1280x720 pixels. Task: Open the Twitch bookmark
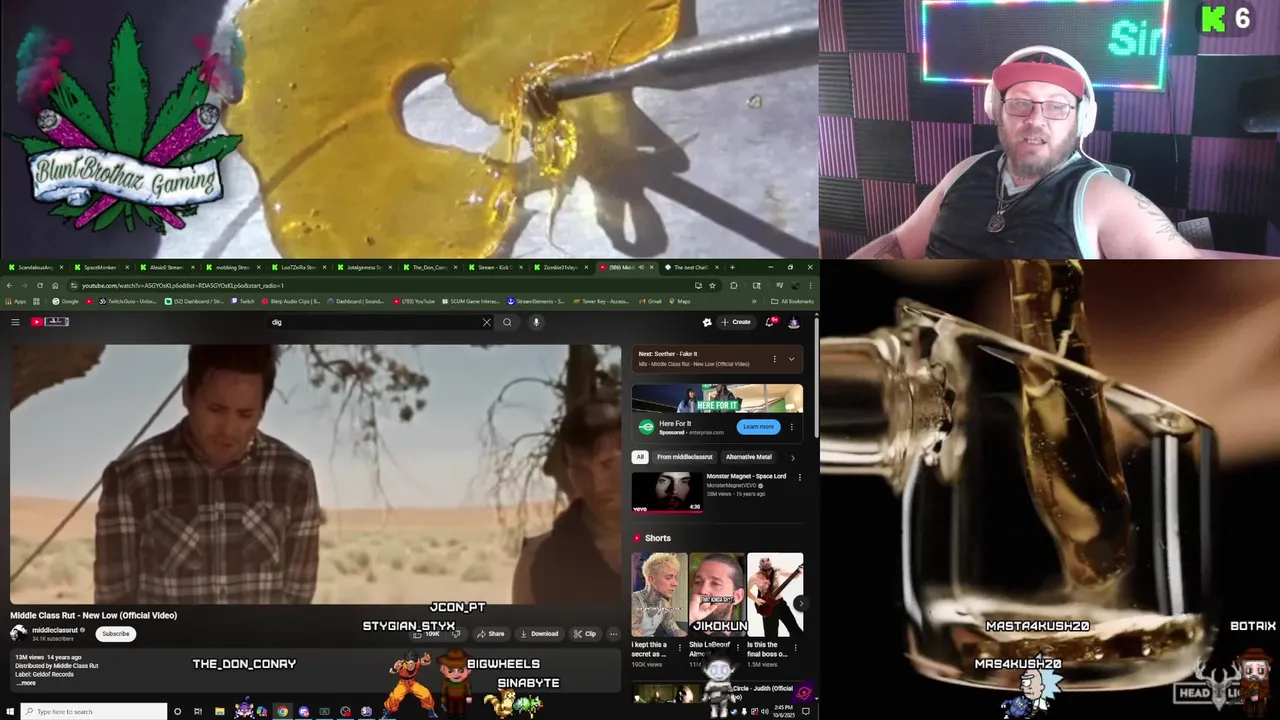coord(242,301)
